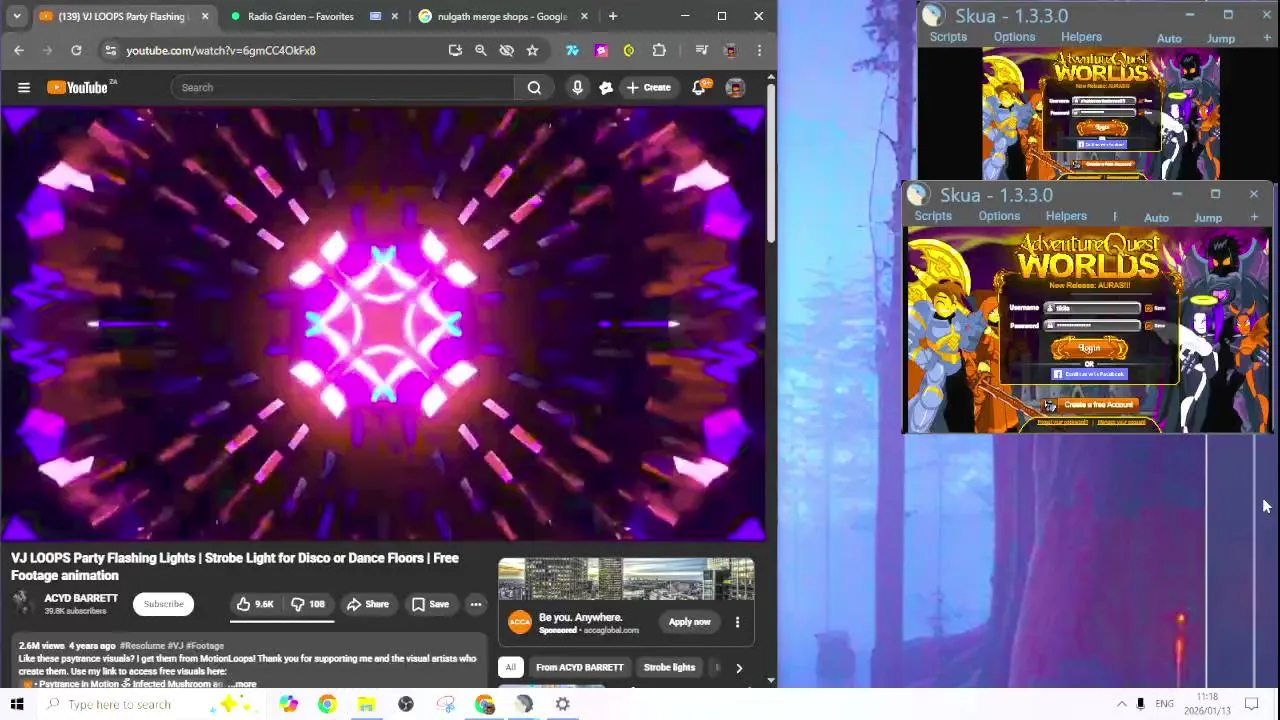Subscribe to ACYD BARRETT channel
1280x720 pixels.
tap(163, 604)
